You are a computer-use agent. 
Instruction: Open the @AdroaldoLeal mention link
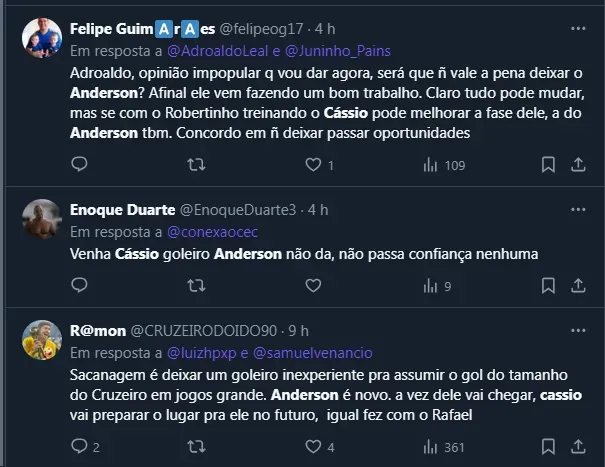click(209, 49)
